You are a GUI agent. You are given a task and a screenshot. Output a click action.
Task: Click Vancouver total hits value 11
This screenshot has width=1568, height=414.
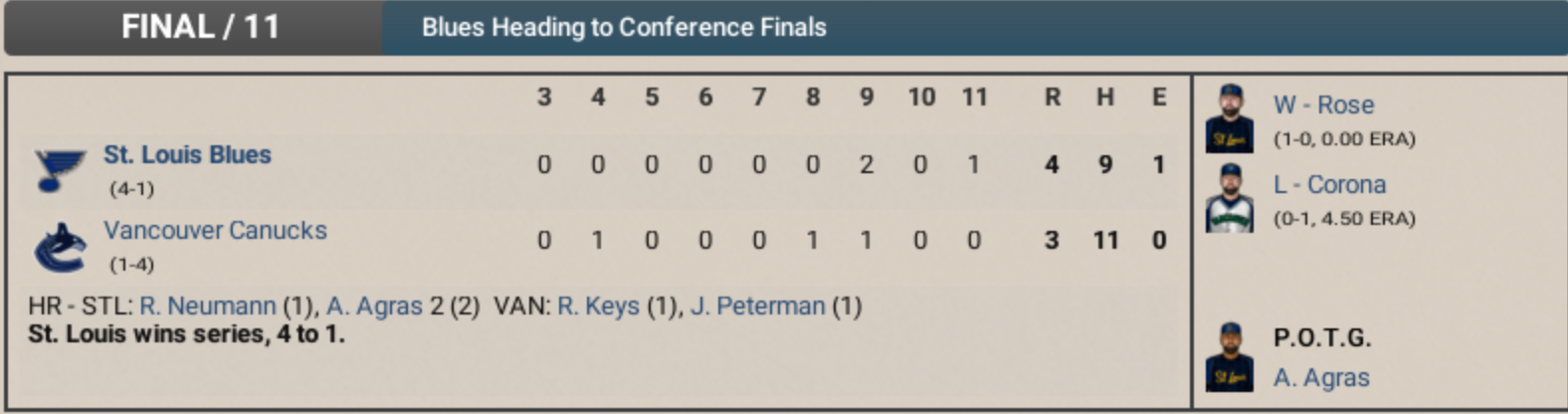point(1105,241)
